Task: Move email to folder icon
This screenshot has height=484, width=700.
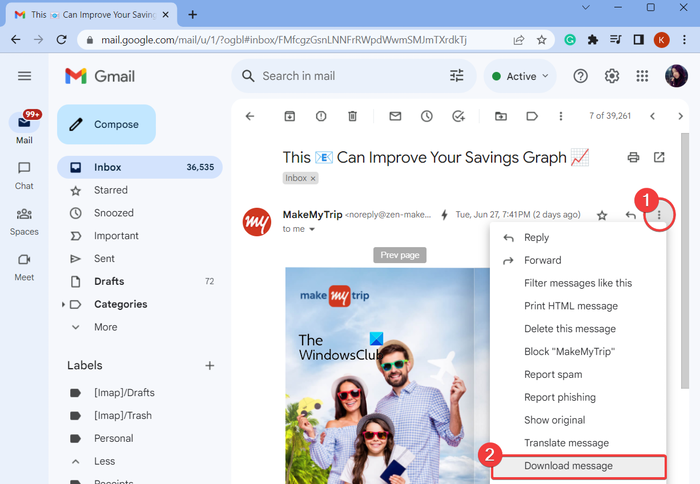Action: point(501,117)
